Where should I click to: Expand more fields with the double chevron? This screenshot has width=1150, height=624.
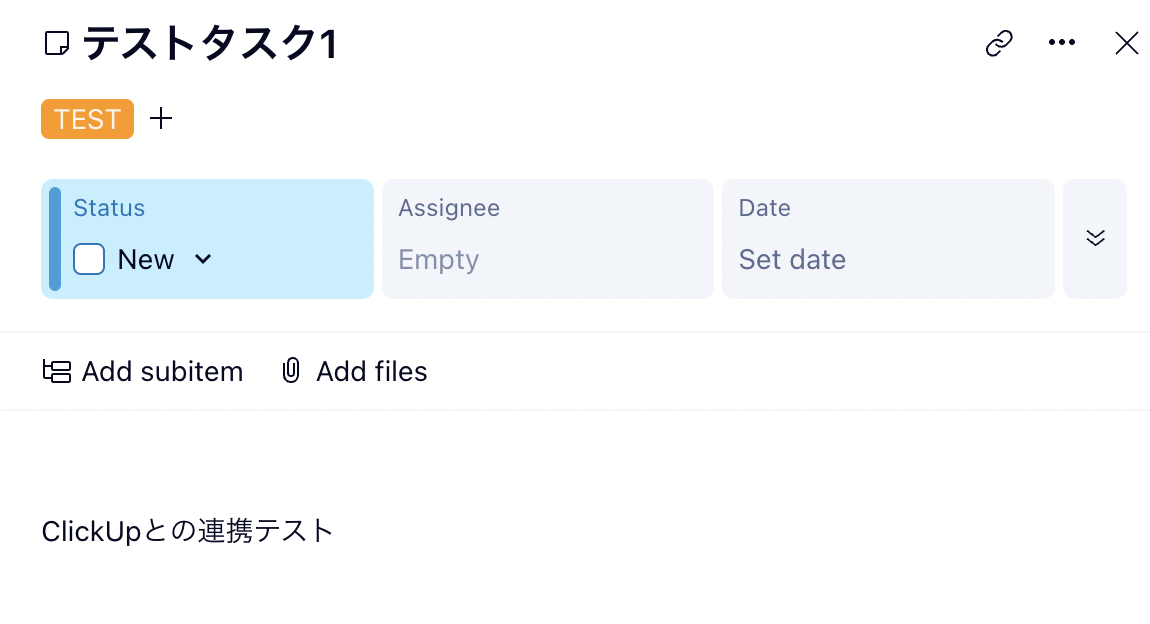click(x=1095, y=238)
